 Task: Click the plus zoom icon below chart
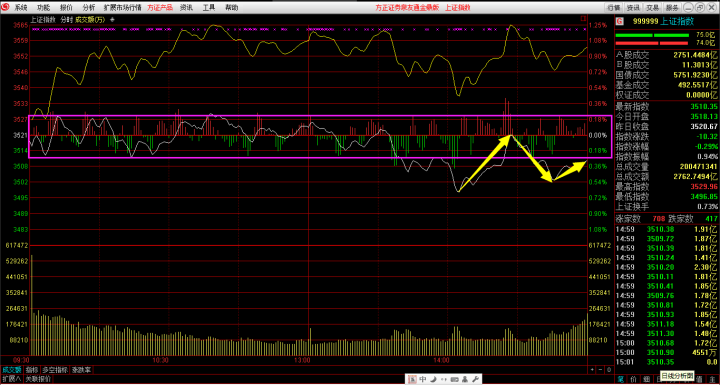point(592,370)
